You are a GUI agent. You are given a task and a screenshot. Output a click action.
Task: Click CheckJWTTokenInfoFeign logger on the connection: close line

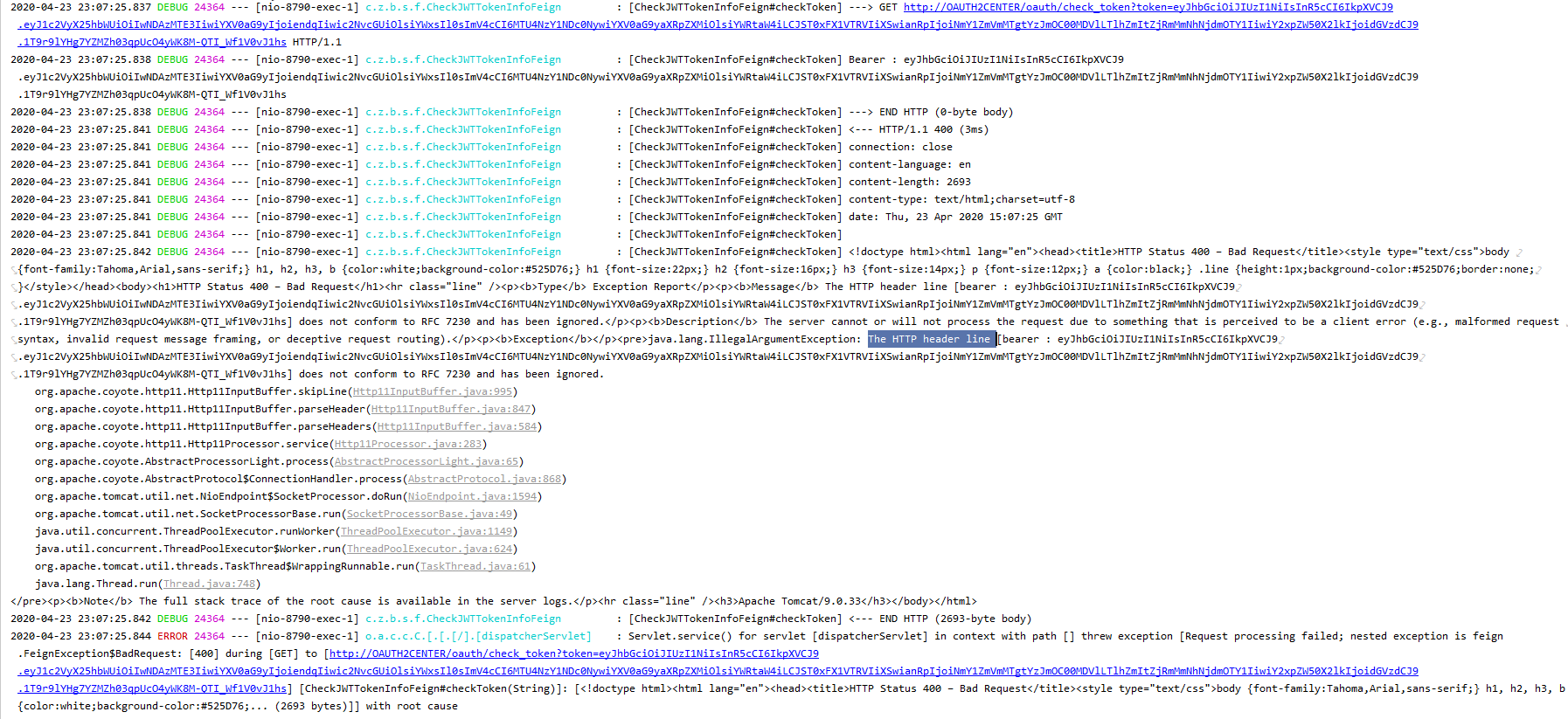463,147
